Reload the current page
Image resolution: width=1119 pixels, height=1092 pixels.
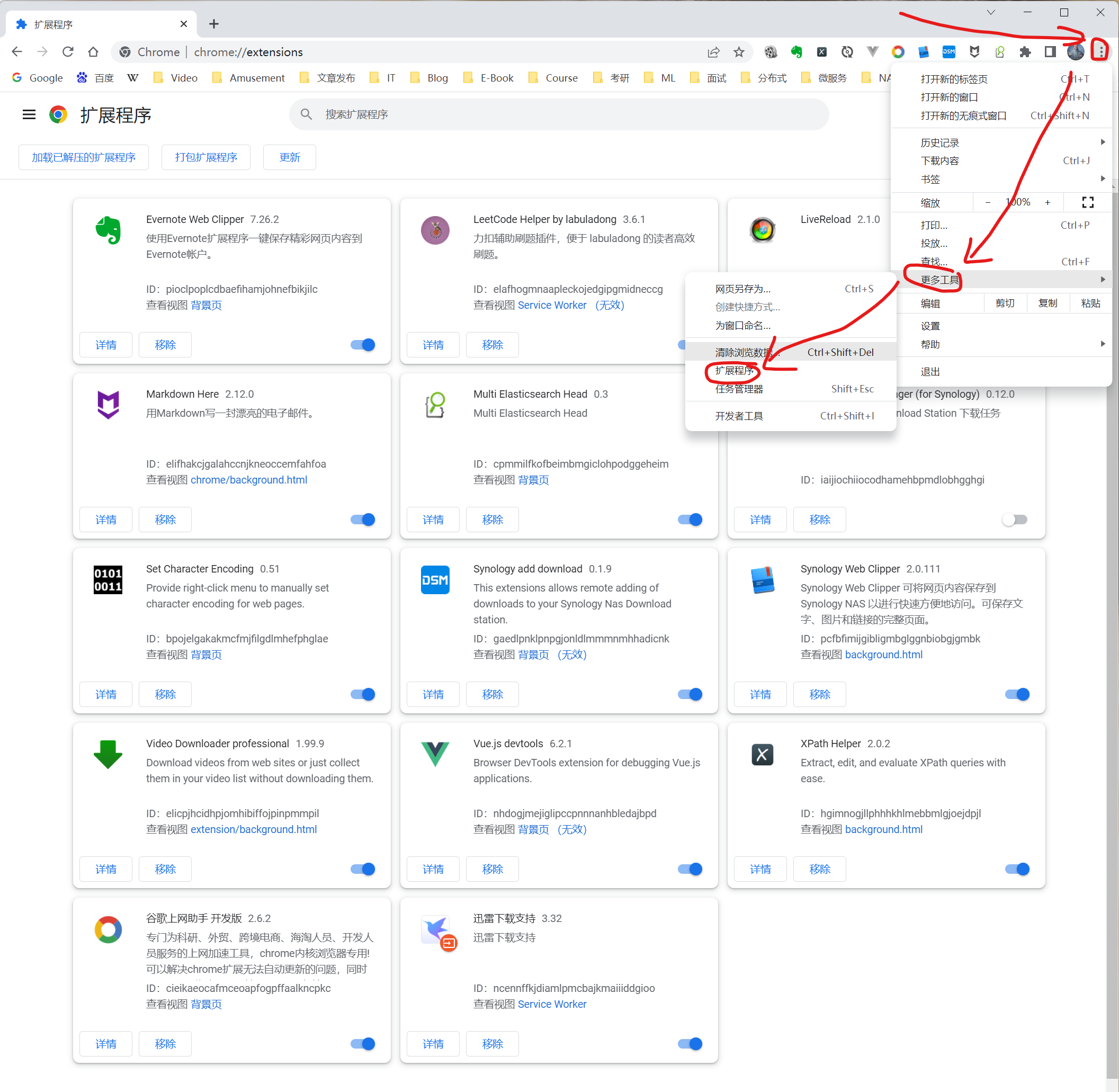(68, 52)
